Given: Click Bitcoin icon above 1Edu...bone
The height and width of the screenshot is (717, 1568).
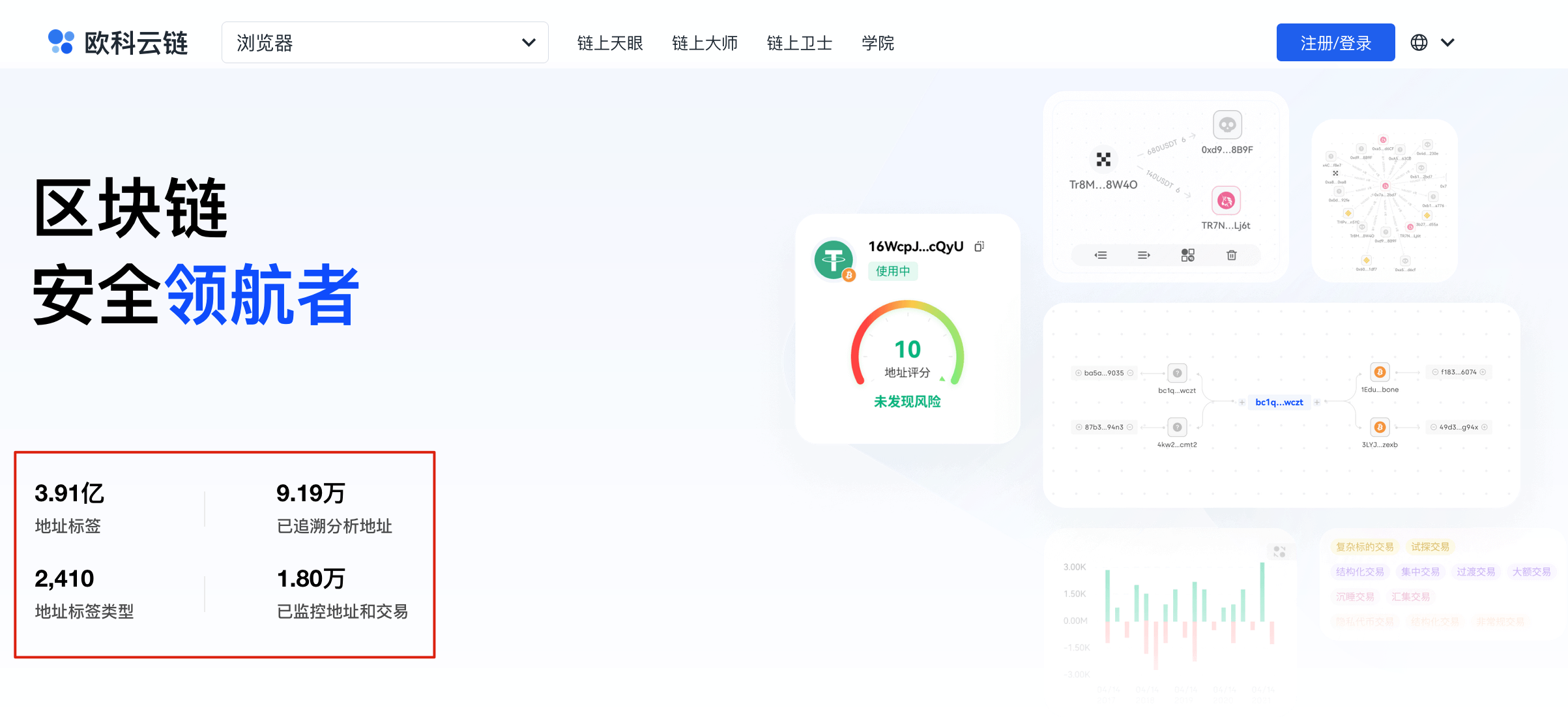Looking at the screenshot, I should point(1380,372).
